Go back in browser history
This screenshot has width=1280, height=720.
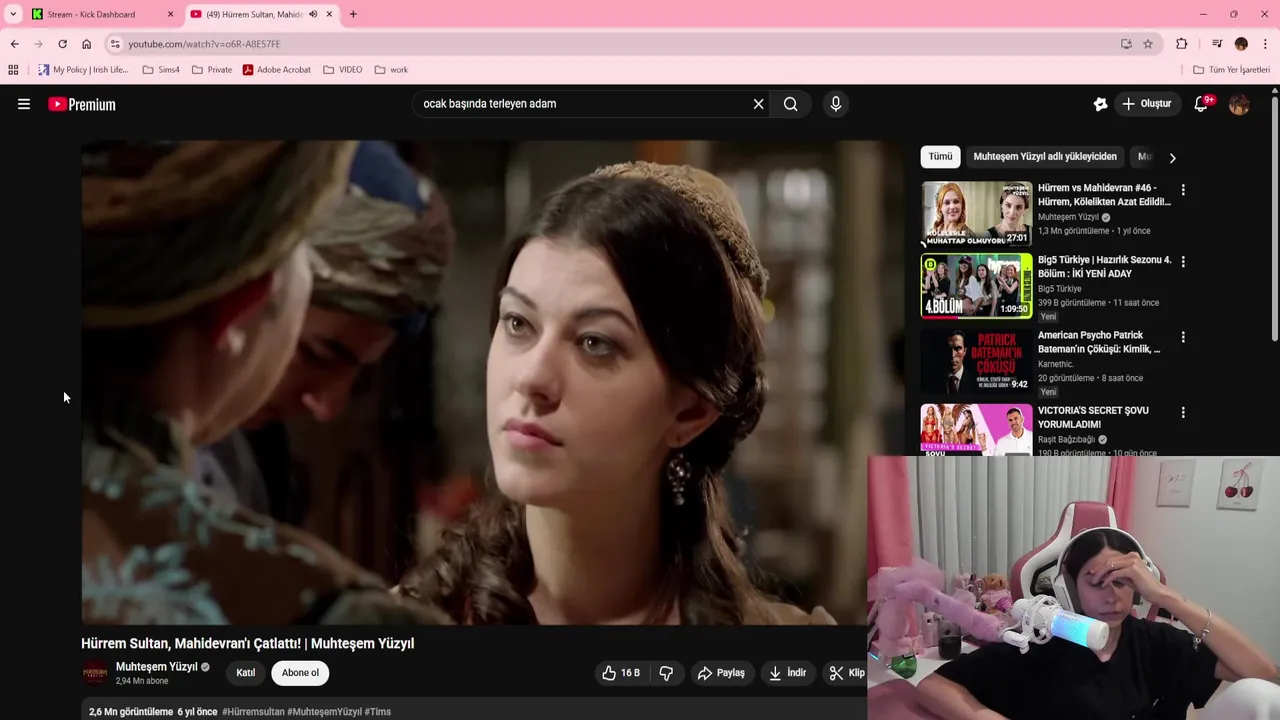[14, 44]
